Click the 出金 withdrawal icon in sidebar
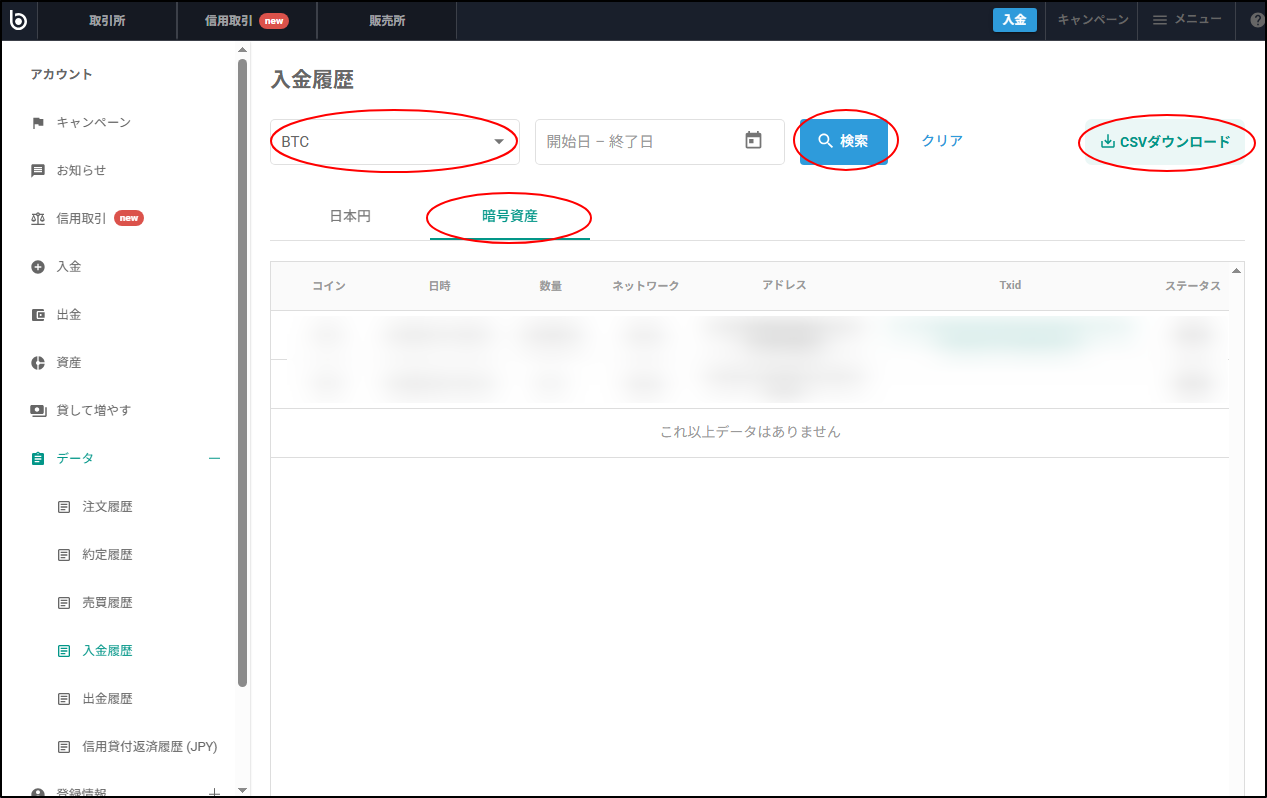Viewport: 1267px width, 798px height. pyautogui.click(x=39, y=313)
